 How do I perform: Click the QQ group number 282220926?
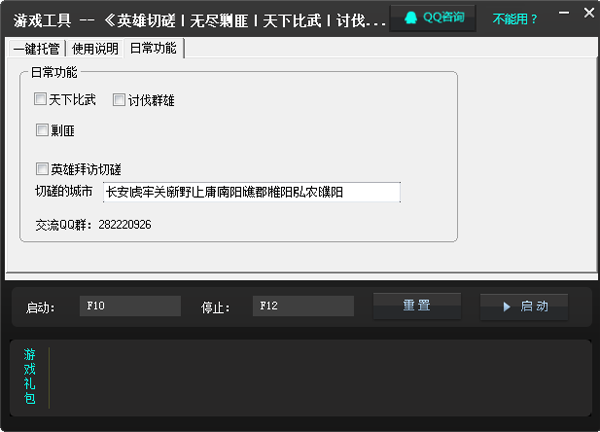coord(125,225)
